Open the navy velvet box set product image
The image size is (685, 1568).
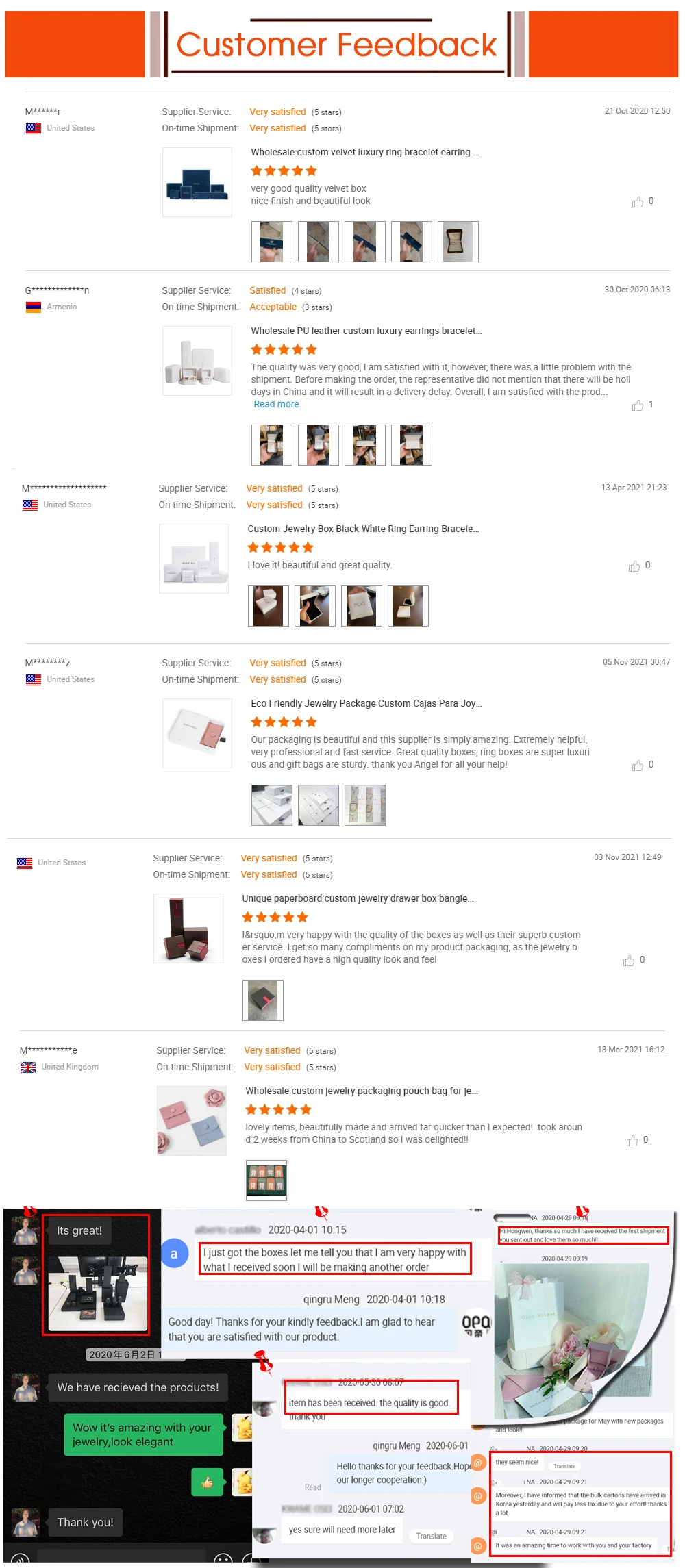pyautogui.click(x=197, y=182)
